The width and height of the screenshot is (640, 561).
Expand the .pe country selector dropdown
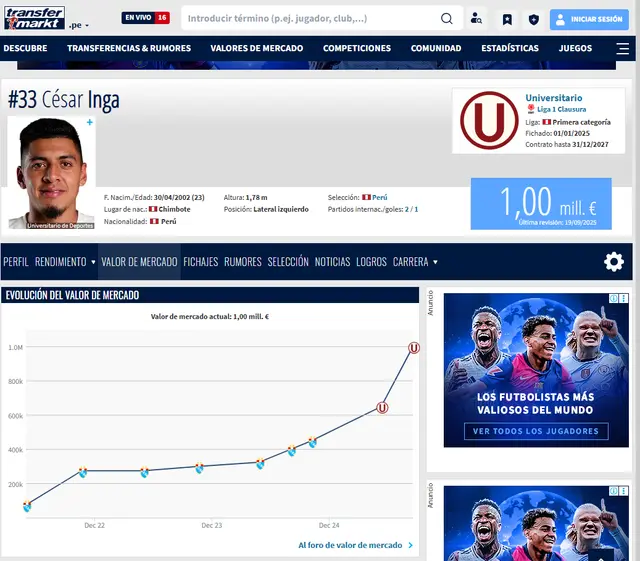click(78, 25)
